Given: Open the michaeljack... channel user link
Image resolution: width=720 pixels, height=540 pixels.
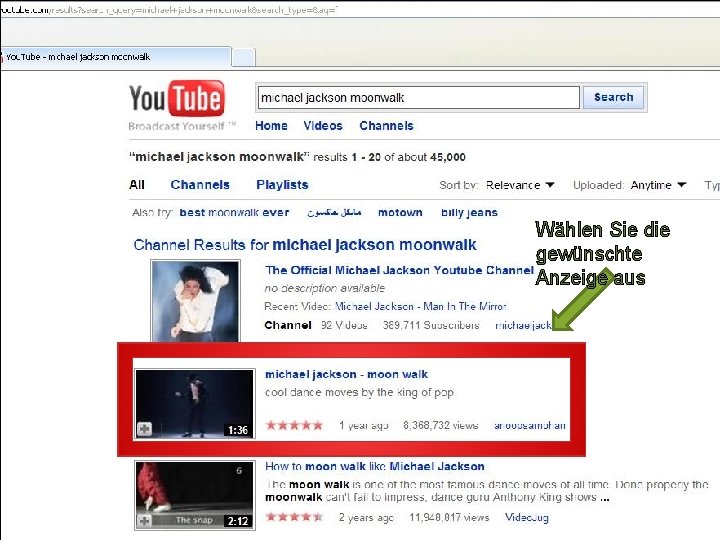Looking at the screenshot, I should [x=523, y=325].
